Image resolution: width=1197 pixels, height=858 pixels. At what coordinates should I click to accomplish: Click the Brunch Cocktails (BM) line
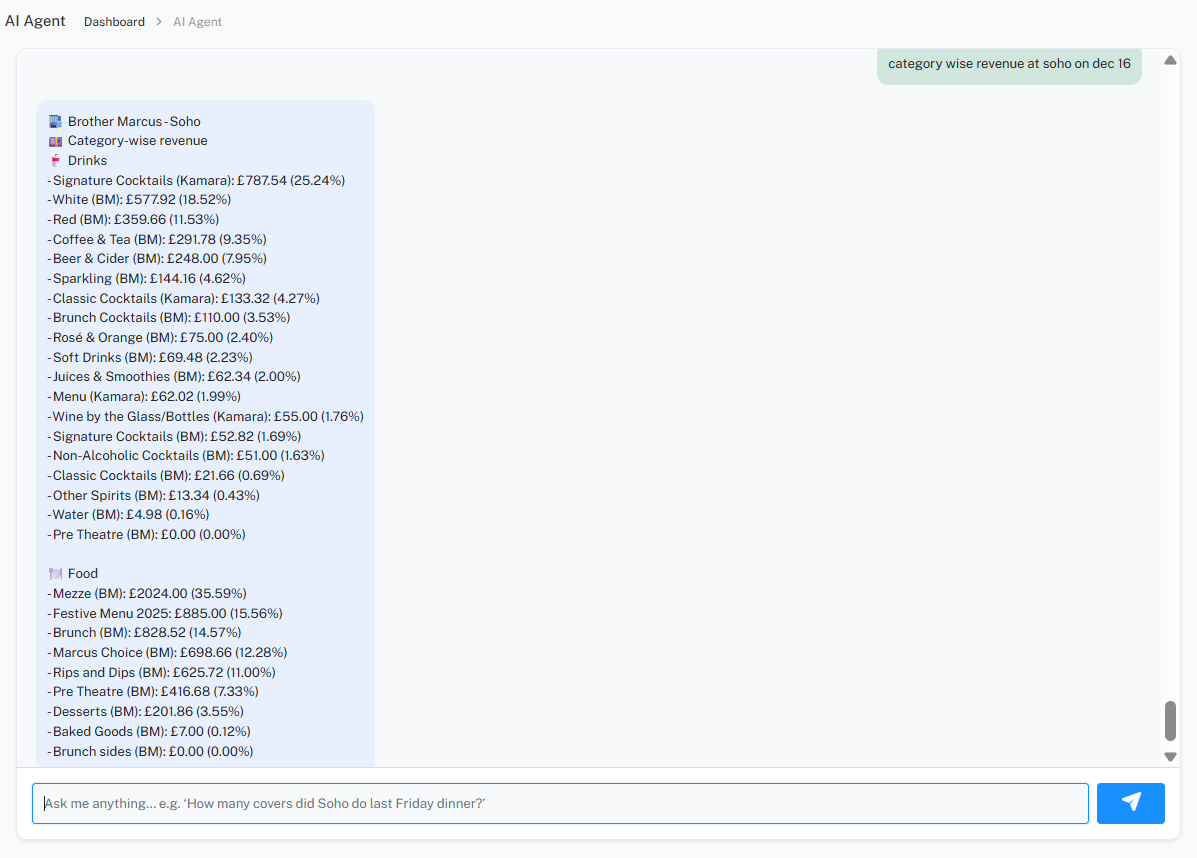point(169,318)
